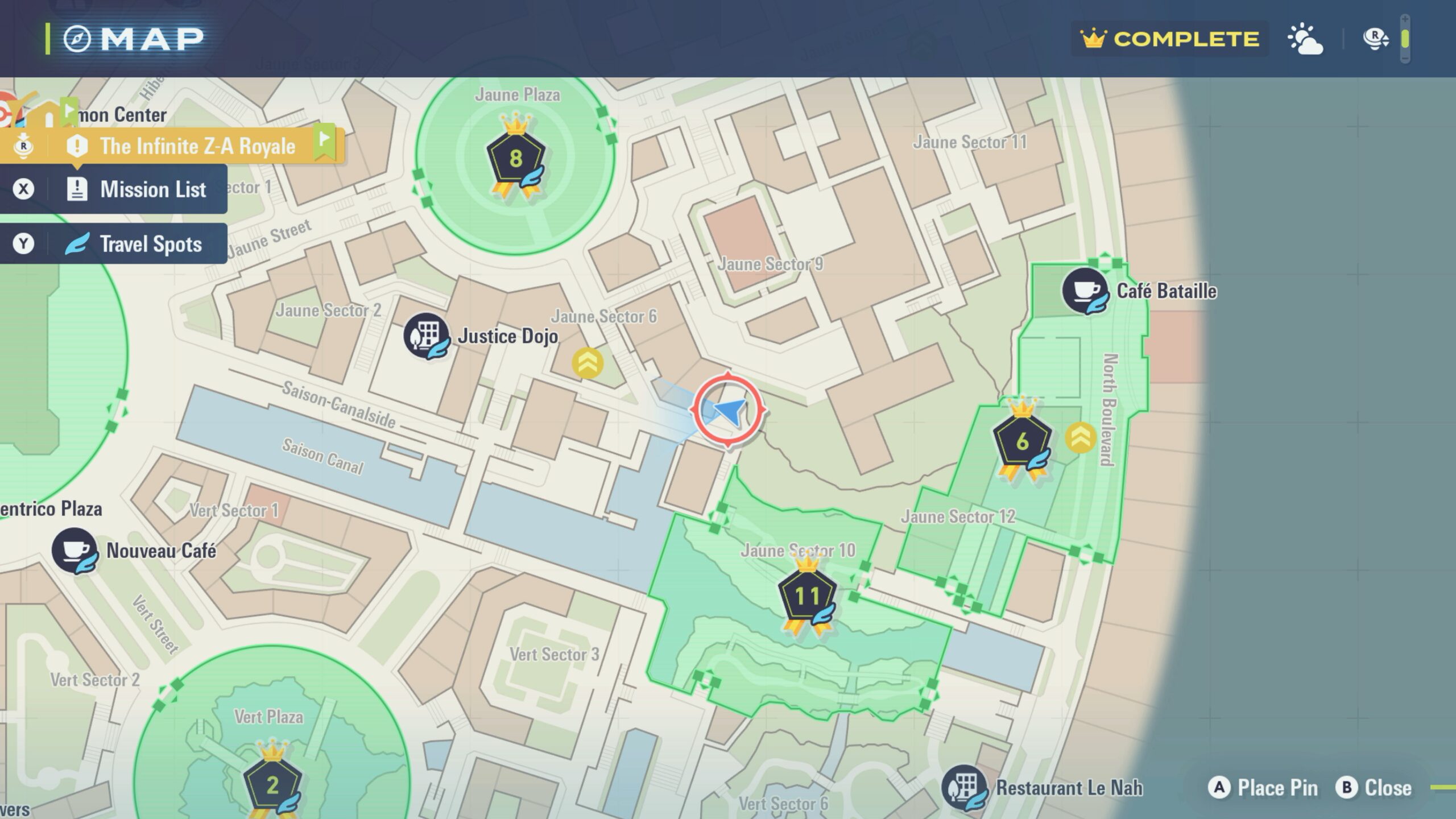Select the Justice Dojo building icon
Screen dimensions: 1456x819
[x=426, y=336]
